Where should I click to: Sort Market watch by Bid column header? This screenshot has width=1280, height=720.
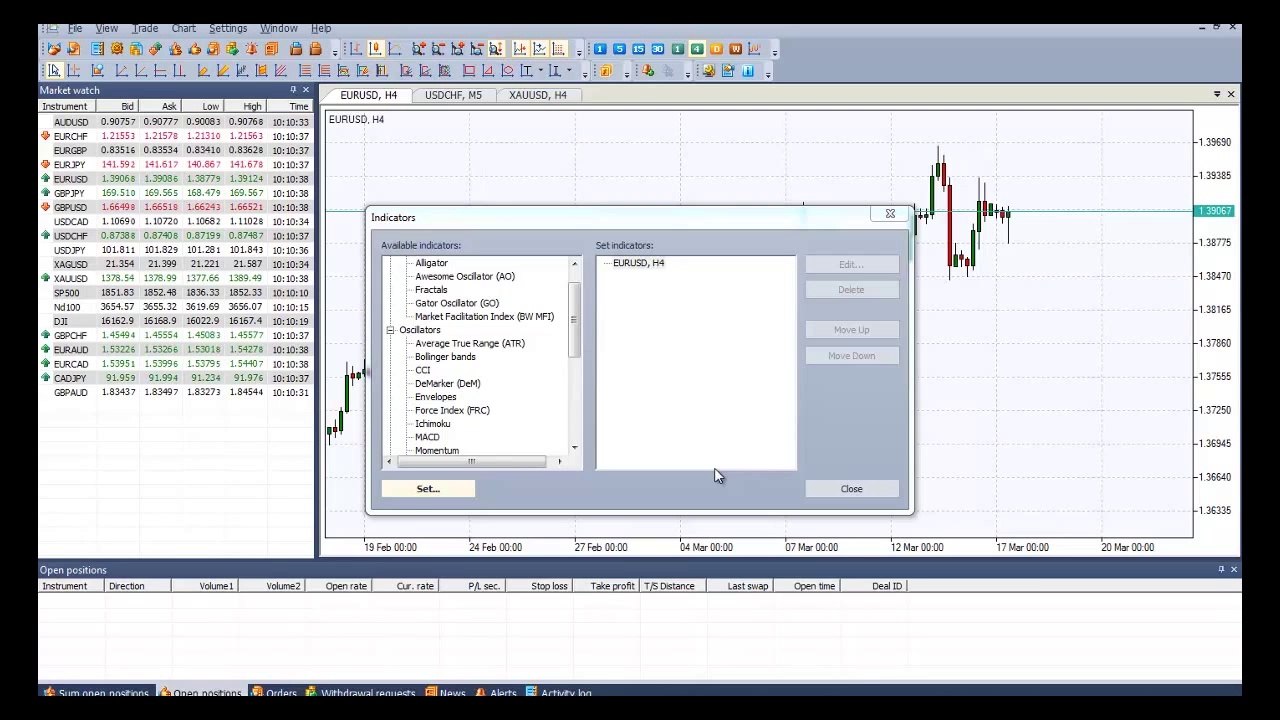(x=118, y=106)
